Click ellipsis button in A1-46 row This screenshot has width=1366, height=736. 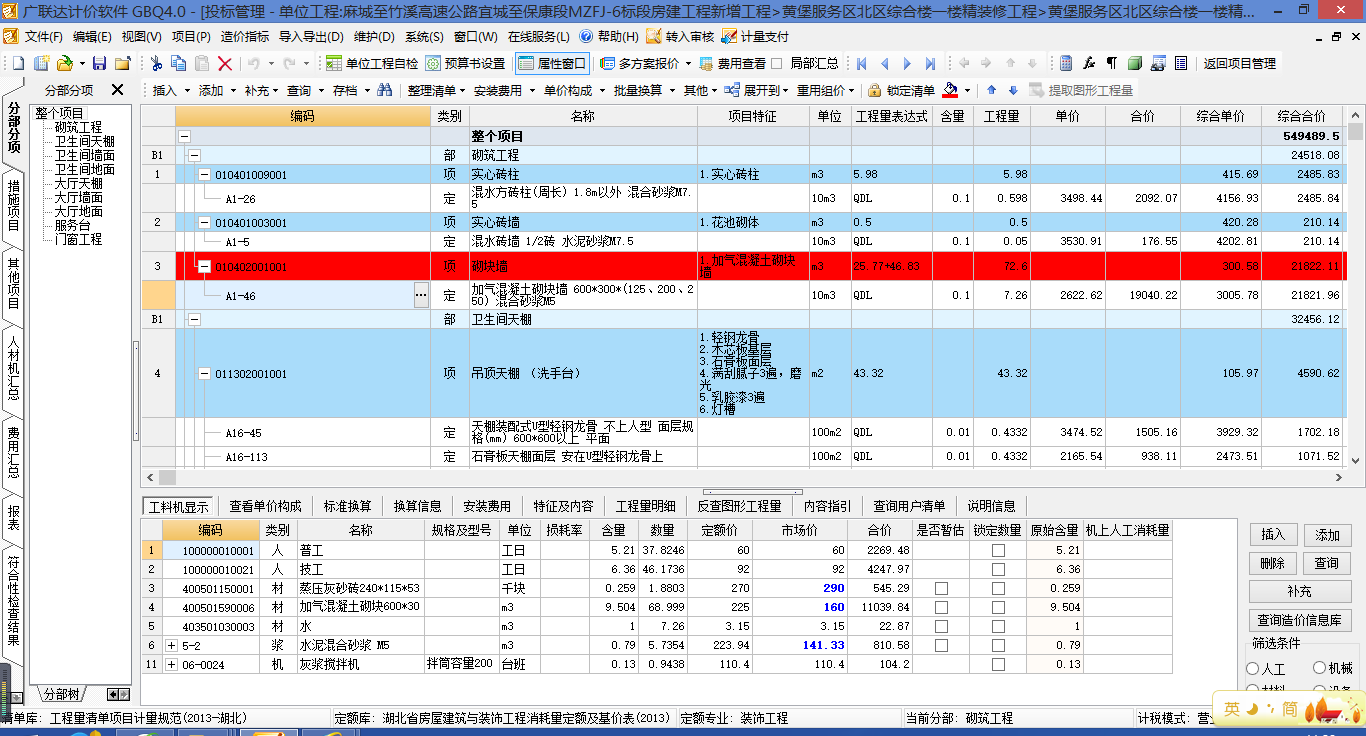(x=421, y=295)
